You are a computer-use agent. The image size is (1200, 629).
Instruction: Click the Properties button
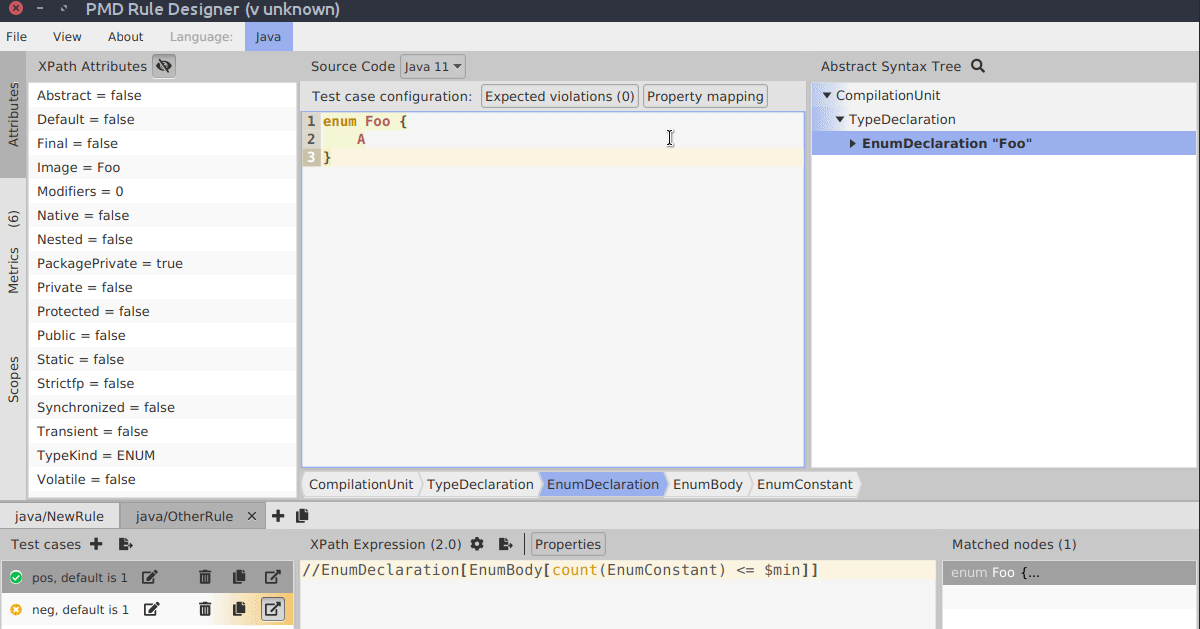[568, 545]
